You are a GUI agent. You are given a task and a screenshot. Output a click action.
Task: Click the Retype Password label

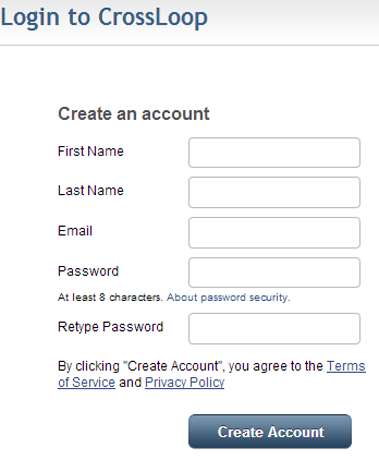[111, 327]
